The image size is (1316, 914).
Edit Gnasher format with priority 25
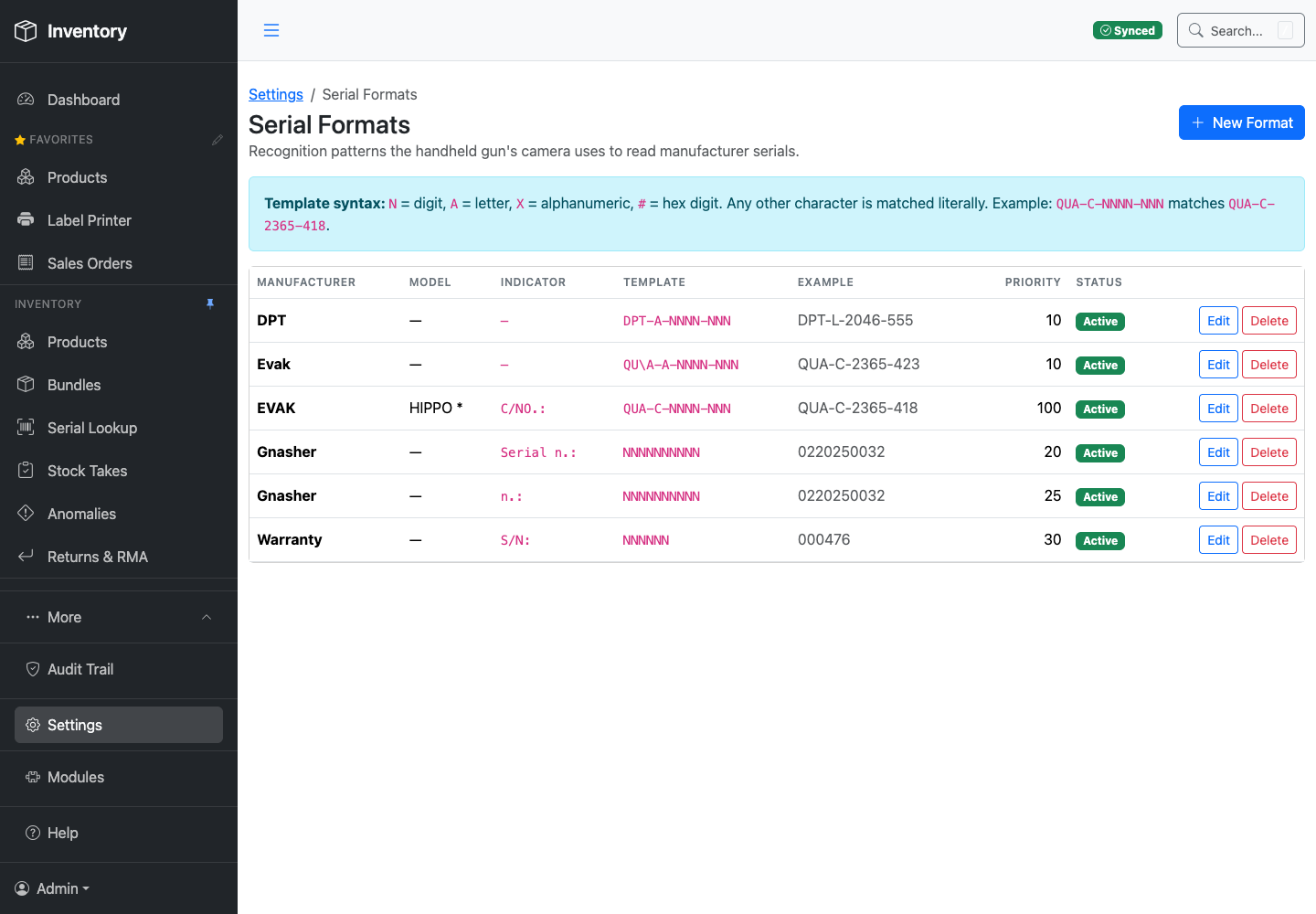1218,496
